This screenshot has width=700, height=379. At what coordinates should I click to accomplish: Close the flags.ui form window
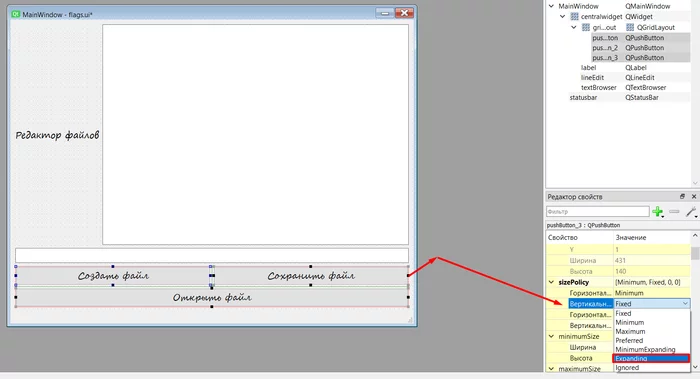[x=404, y=13]
